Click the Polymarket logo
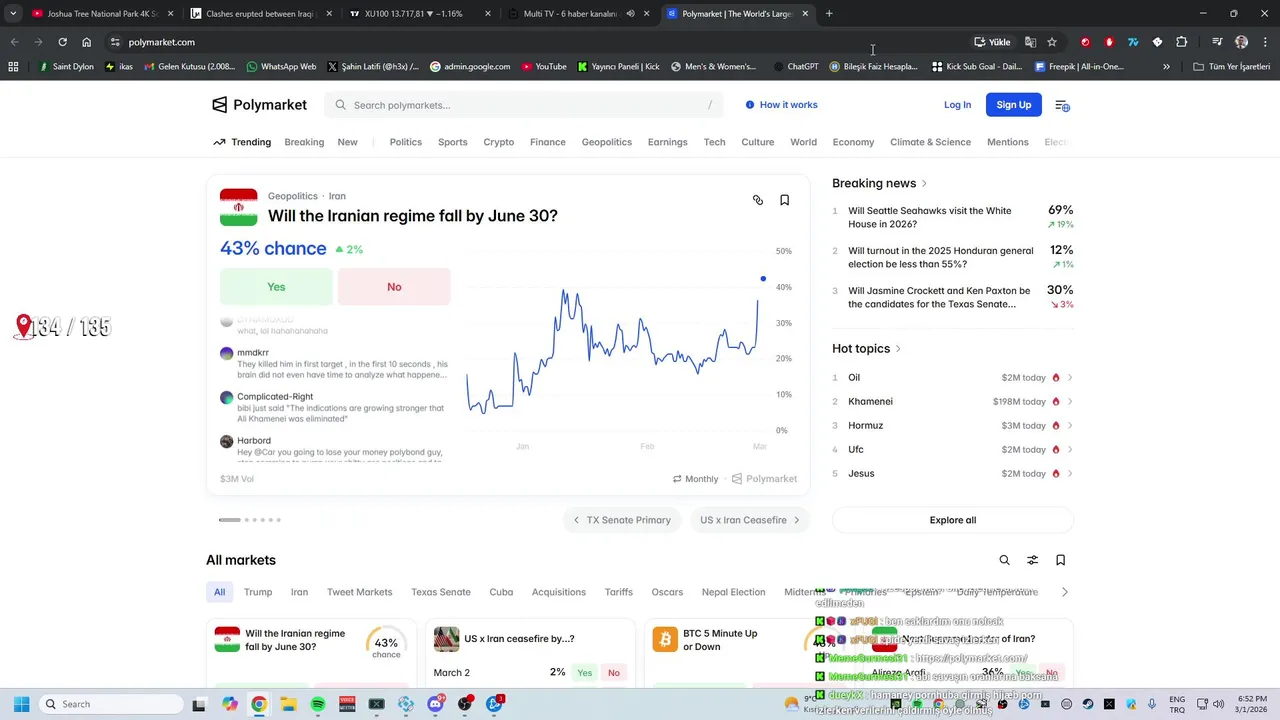The height and width of the screenshot is (720, 1280). [259, 105]
